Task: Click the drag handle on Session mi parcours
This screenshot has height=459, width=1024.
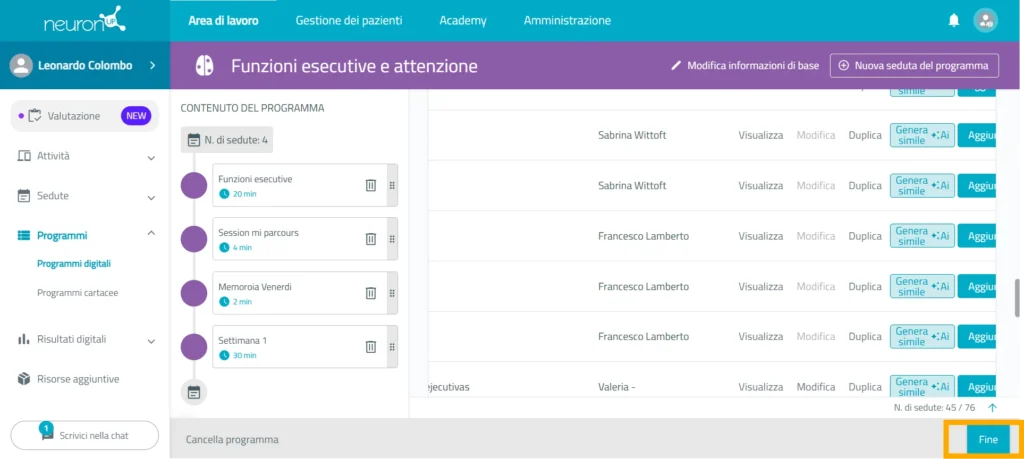Action: (x=392, y=239)
